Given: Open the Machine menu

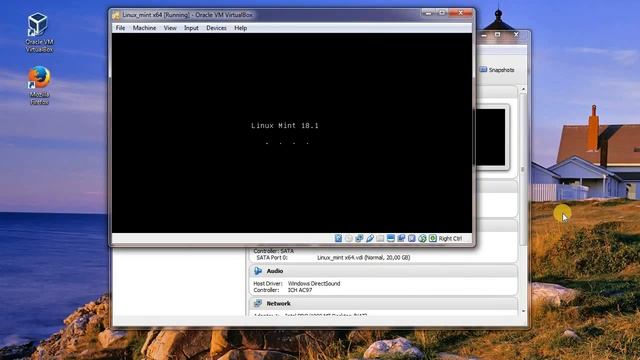Looking at the screenshot, I should (144, 28).
